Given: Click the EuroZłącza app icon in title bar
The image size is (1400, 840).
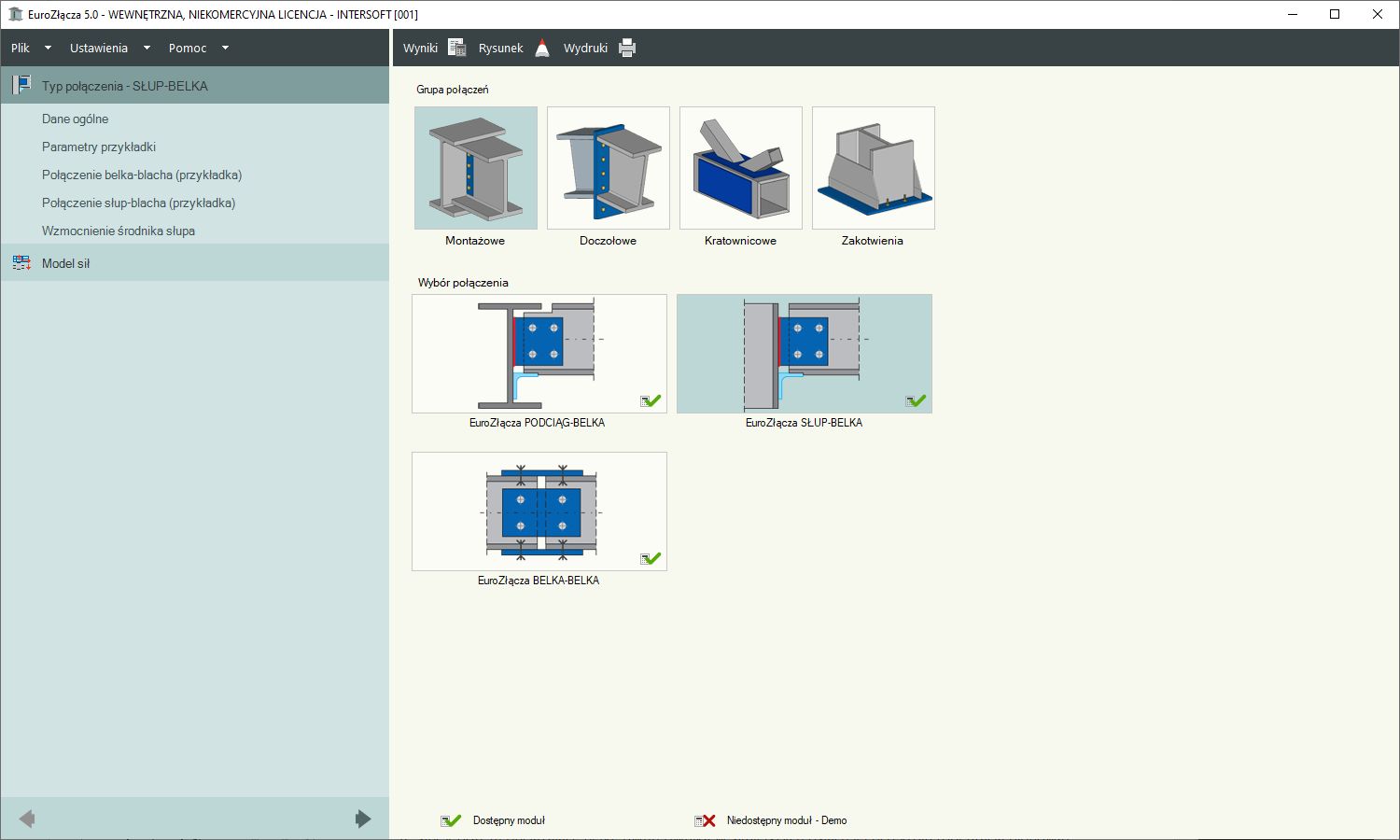Looking at the screenshot, I should tap(15, 14).
